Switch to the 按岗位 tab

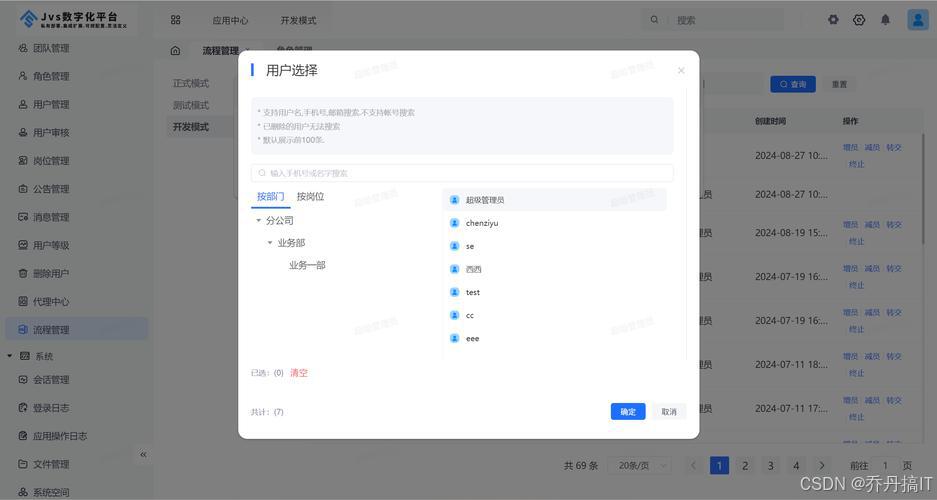[310, 197]
